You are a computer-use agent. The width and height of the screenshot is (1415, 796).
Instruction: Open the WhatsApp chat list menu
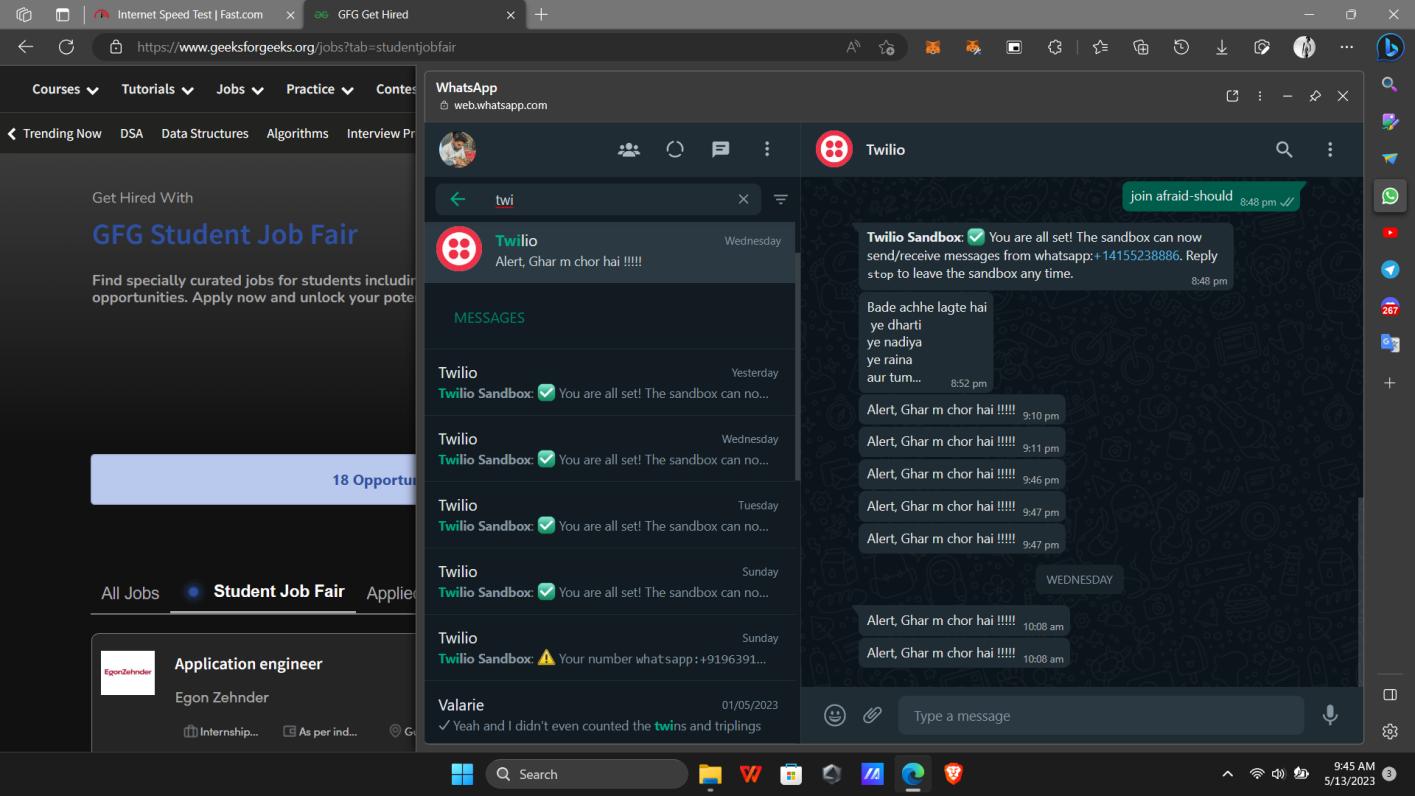tap(767, 150)
